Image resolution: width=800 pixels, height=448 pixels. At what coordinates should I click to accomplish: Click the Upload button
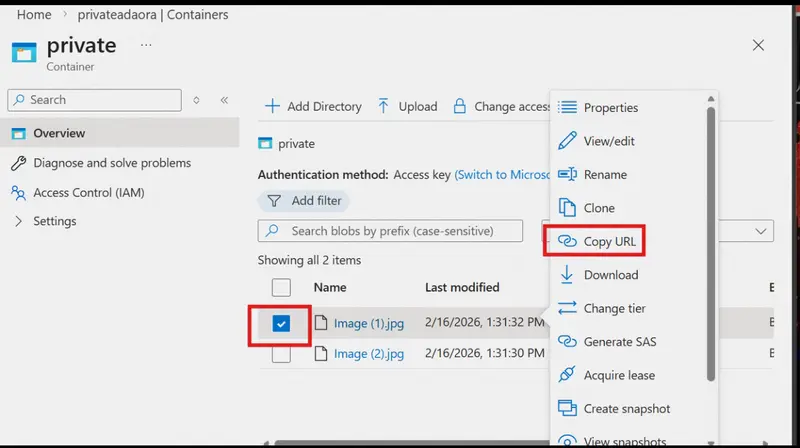(407, 106)
